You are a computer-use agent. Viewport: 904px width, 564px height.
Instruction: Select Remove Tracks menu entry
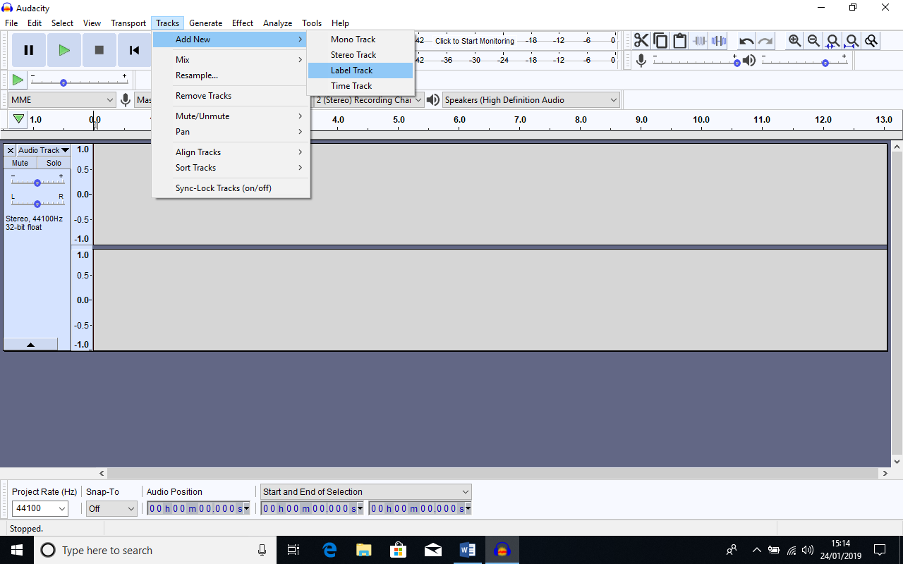(231, 96)
